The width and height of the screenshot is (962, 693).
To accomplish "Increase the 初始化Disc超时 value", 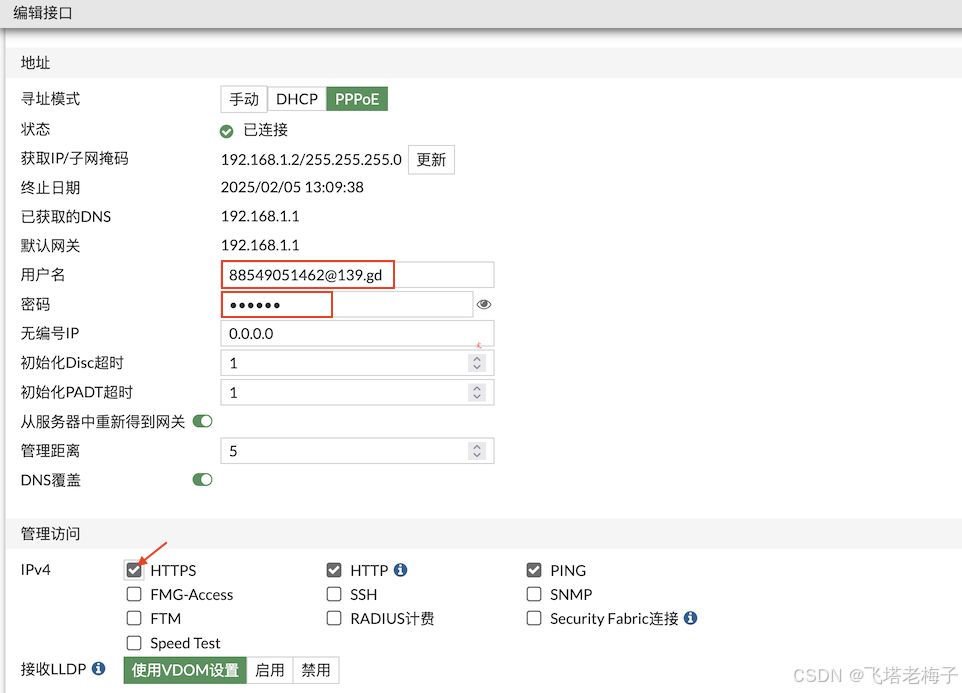I will [477, 359].
